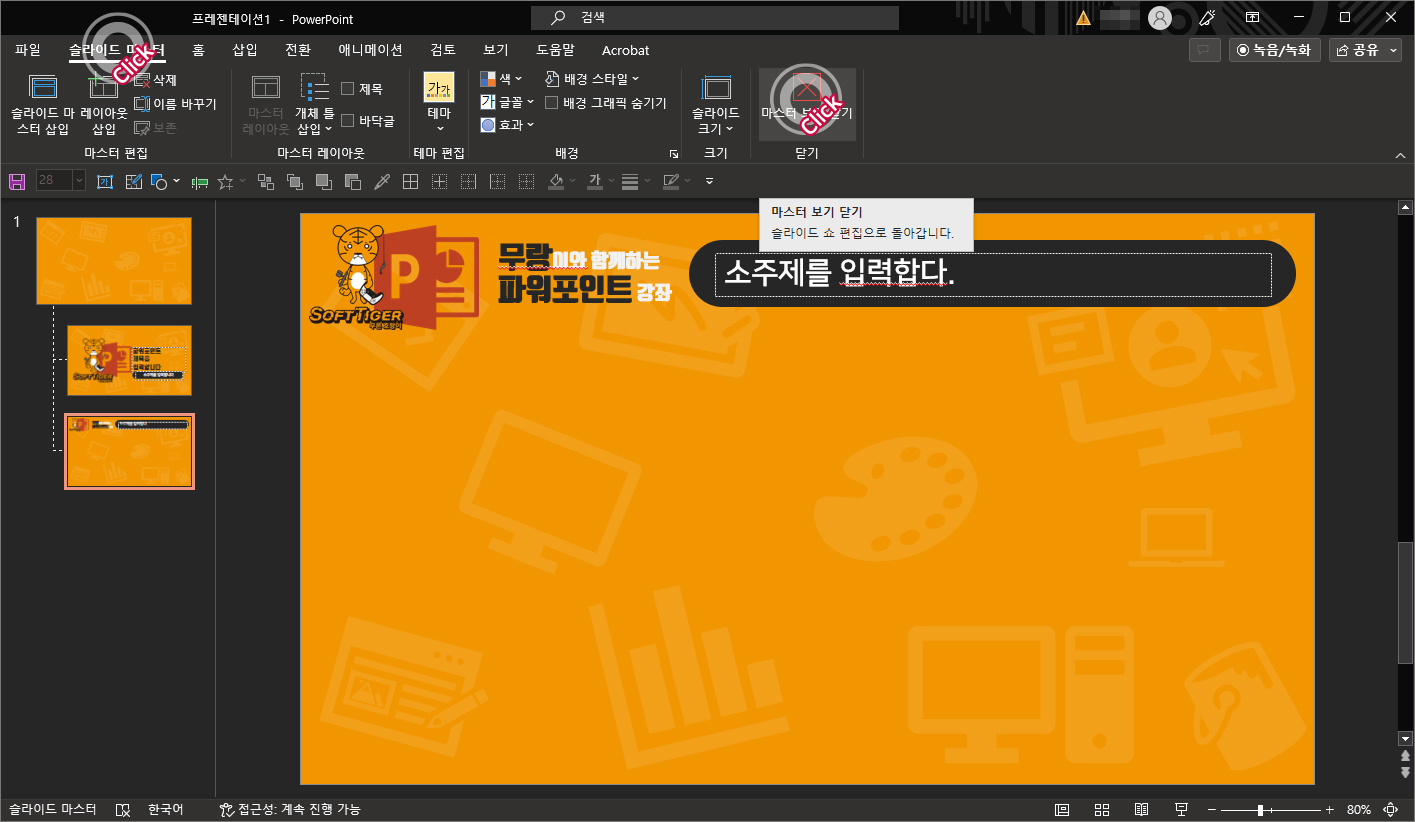Select the first master slide thumbnail
This screenshot has height=822, width=1415.
(x=114, y=261)
